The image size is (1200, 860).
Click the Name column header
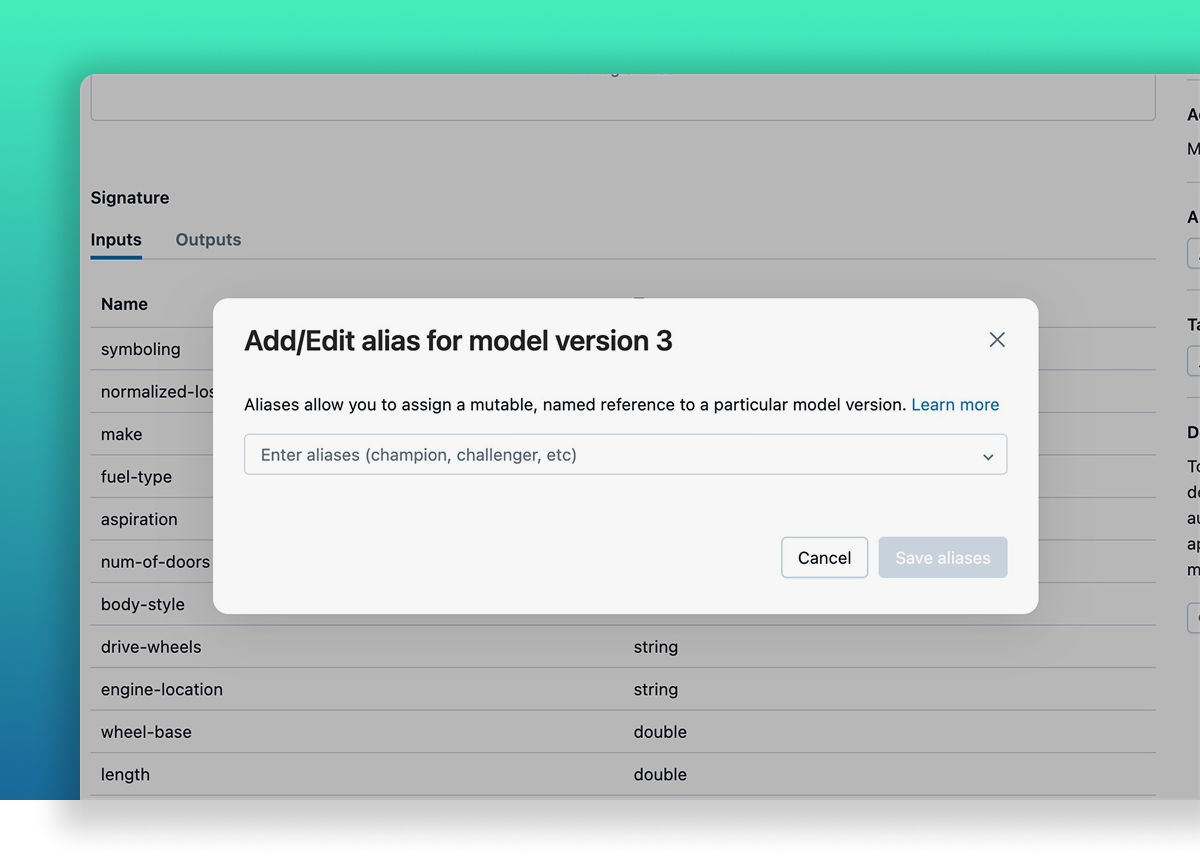(124, 303)
